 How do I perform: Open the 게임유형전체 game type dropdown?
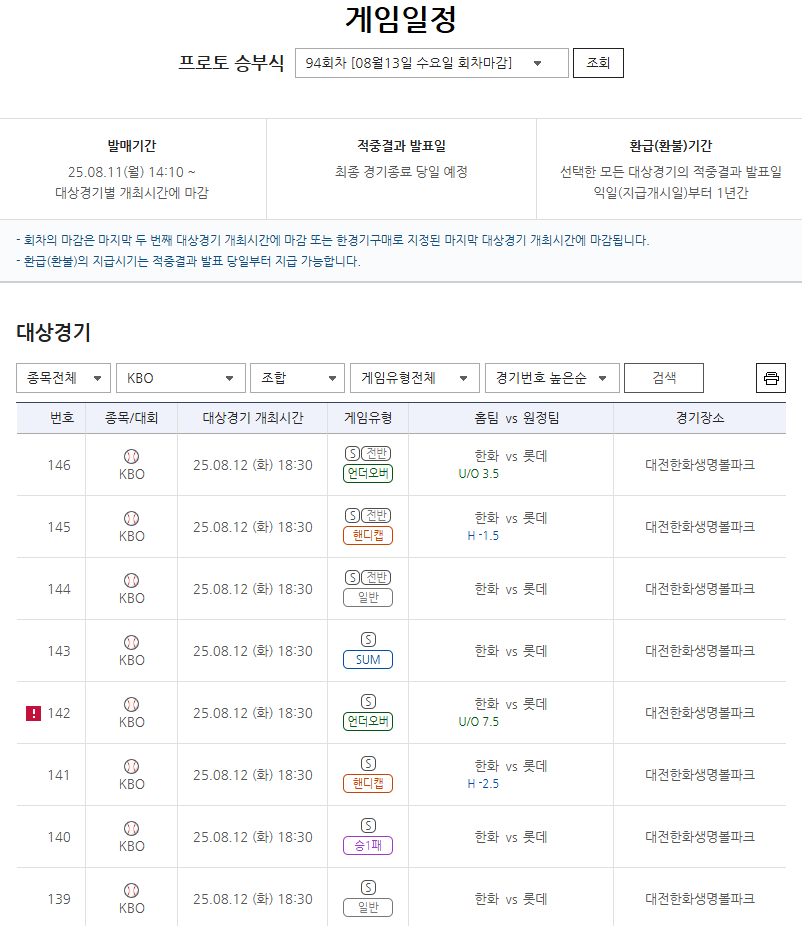[415, 378]
